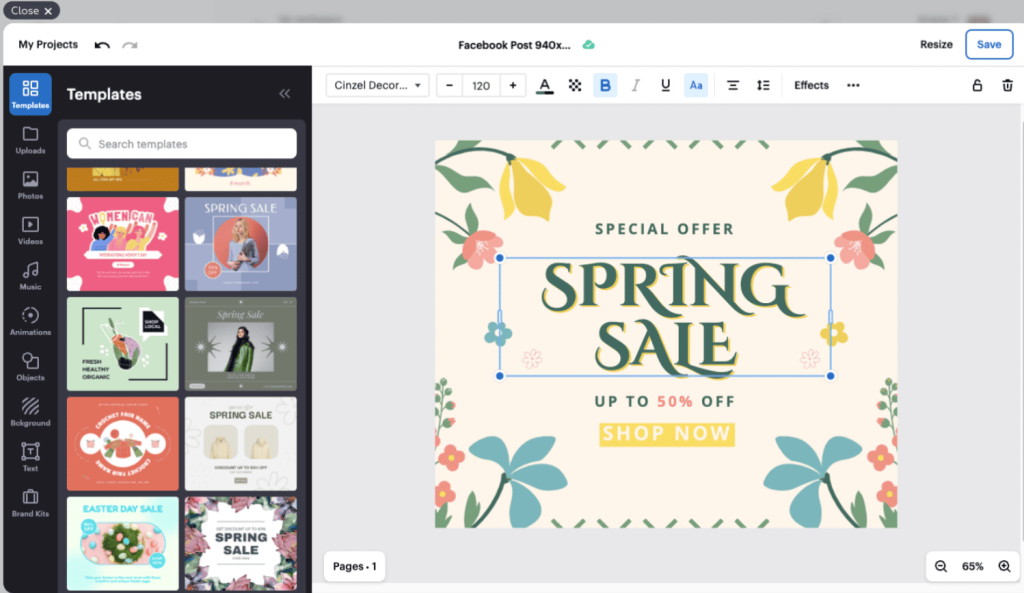
Task: Switch to the Text tab in sidebar
Action: pos(30,457)
